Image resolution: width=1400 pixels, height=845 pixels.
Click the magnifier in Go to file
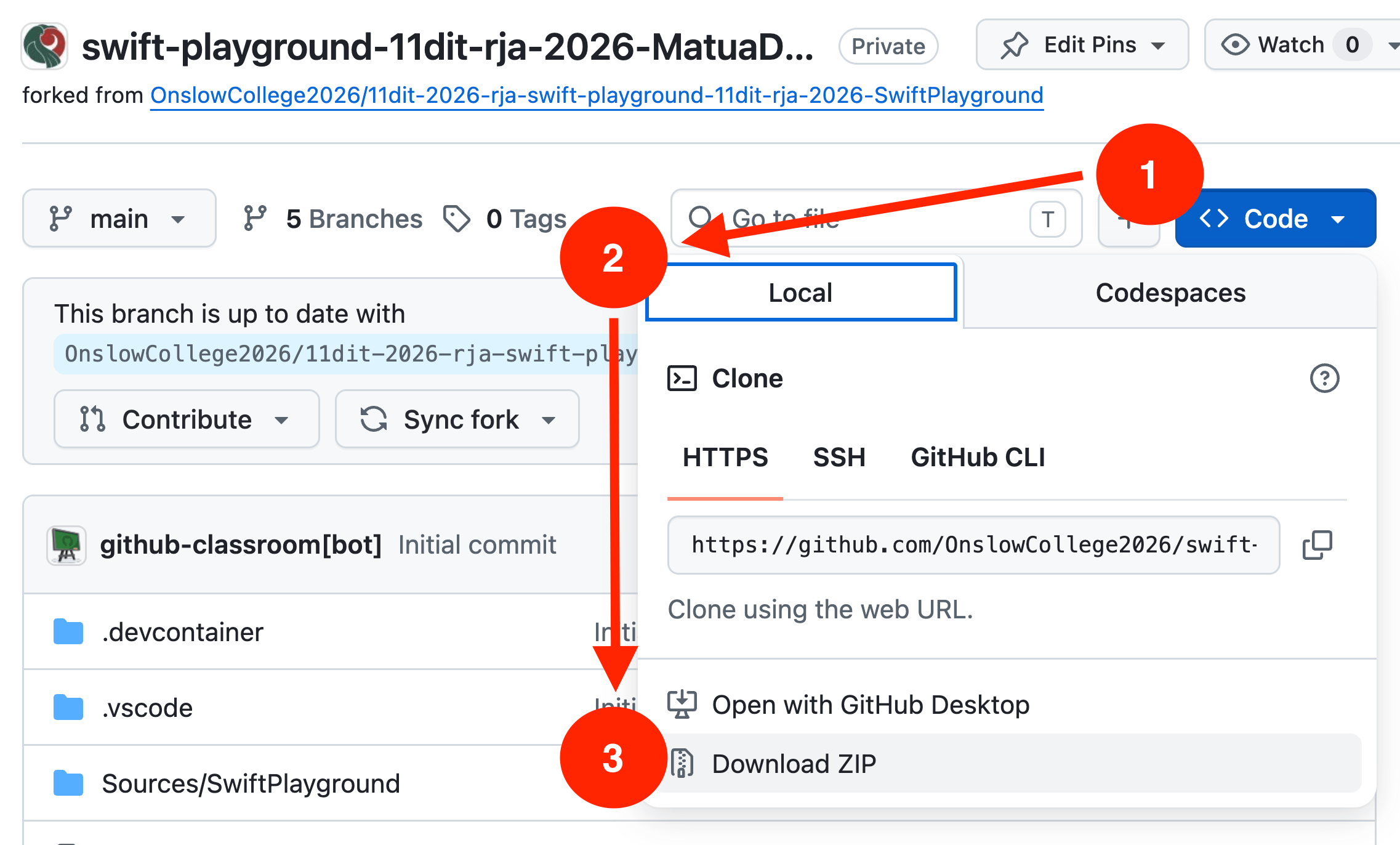click(x=700, y=218)
